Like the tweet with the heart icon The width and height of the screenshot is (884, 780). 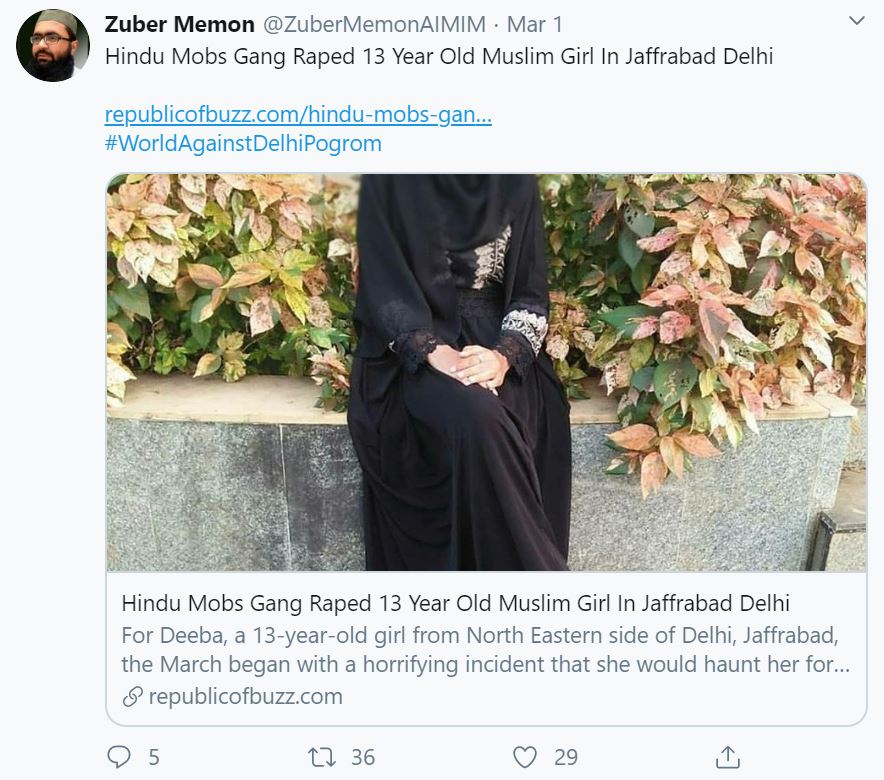click(525, 757)
